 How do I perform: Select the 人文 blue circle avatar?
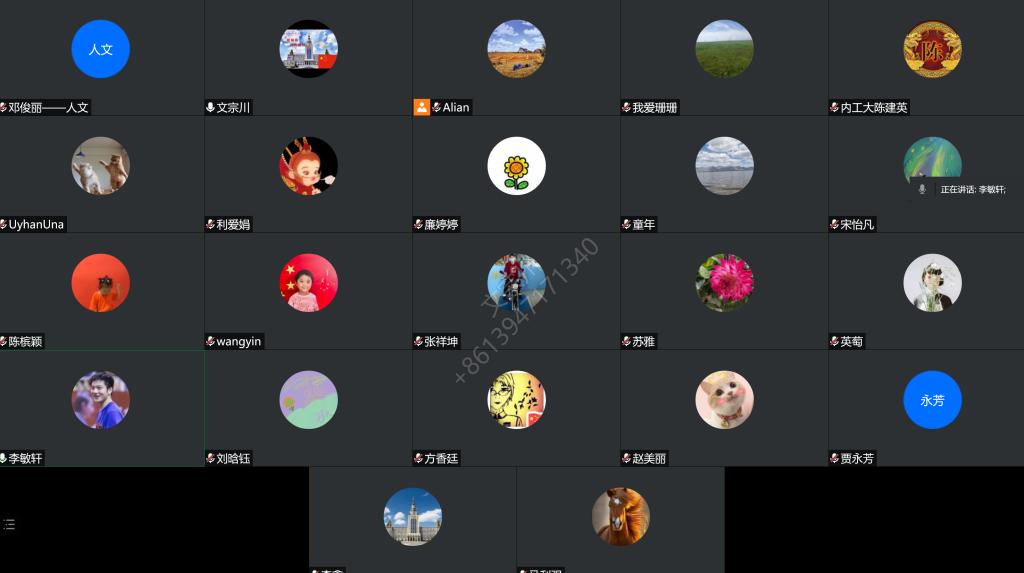pyautogui.click(x=101, y=49)
